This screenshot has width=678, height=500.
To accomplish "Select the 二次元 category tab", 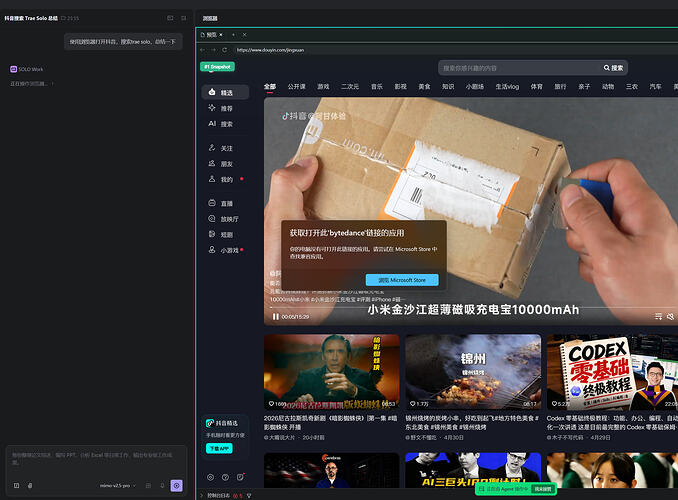I will coord(350,87).
